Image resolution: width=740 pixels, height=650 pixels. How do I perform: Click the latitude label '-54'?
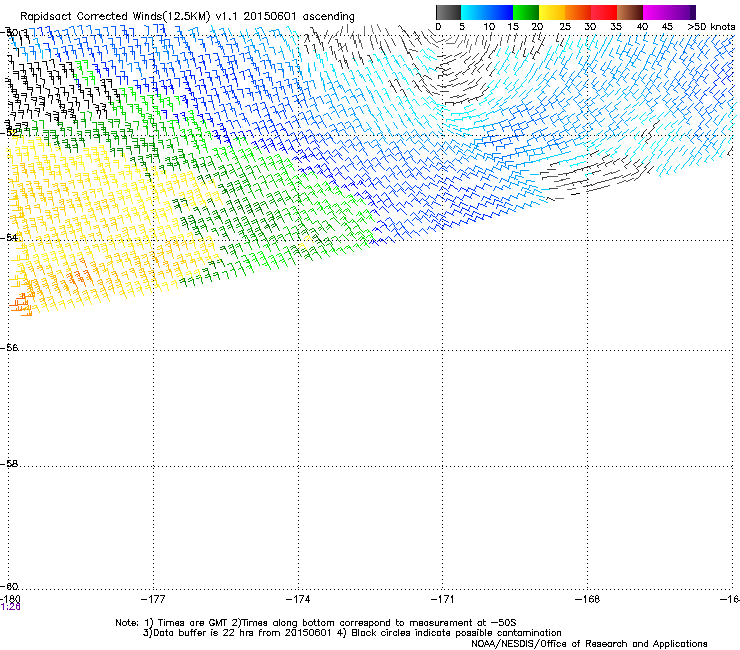click(x=9, y=237)
